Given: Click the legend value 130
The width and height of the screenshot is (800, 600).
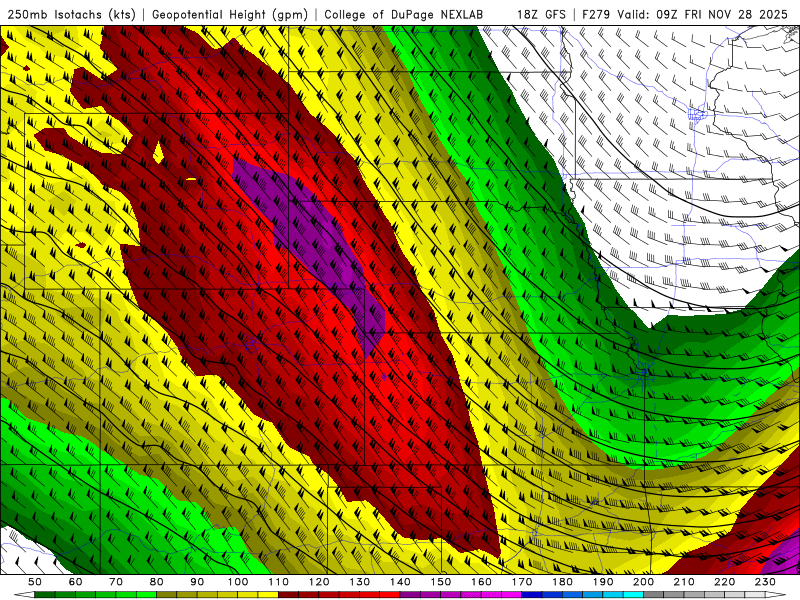Looking at the screenshot, I should pos(360,582).
